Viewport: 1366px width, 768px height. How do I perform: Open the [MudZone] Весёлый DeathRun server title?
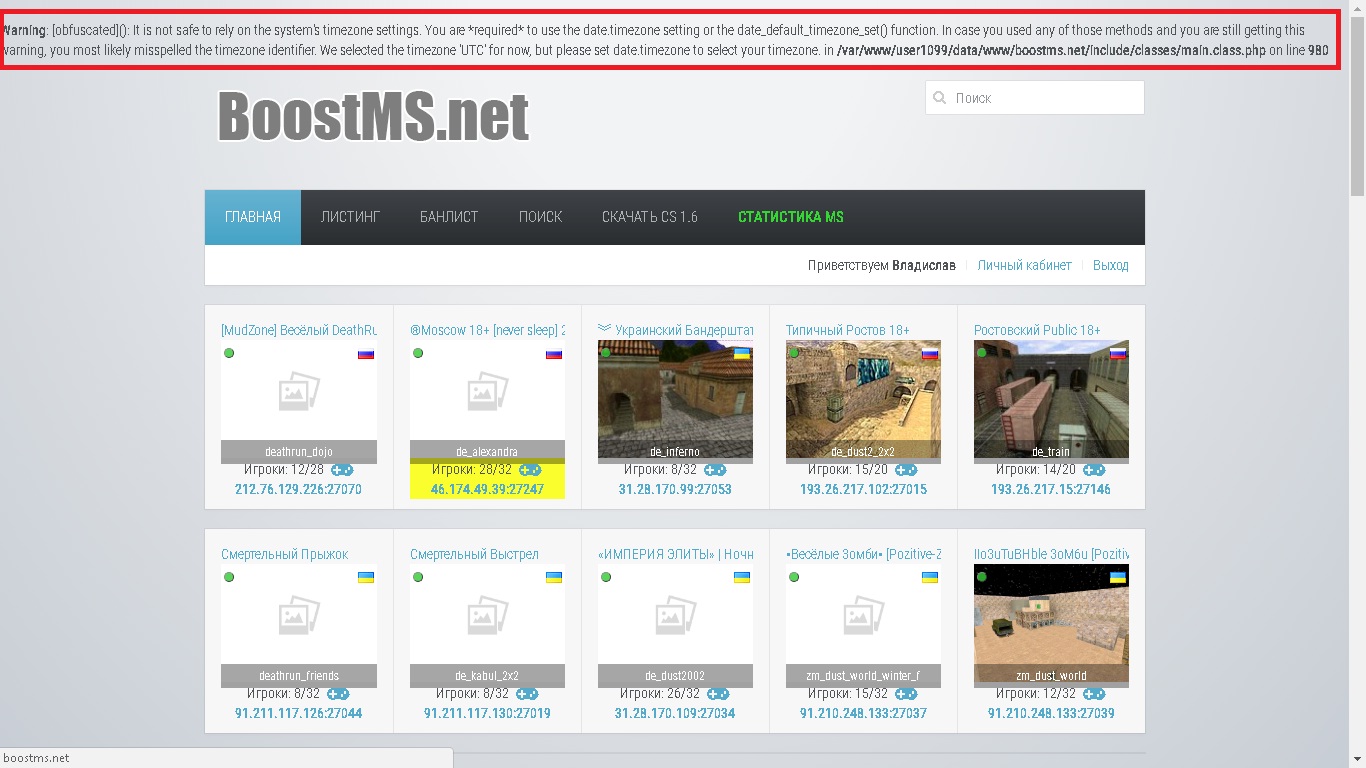(x=299, y=330)
